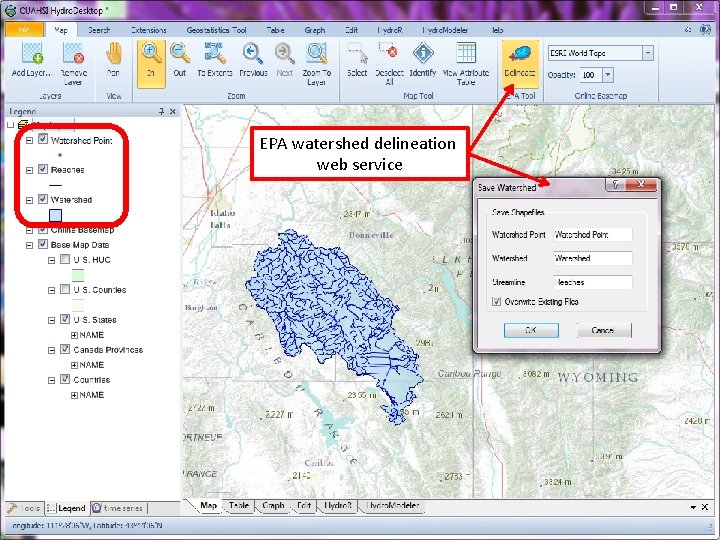Toggle Reaches layer visibility
Viewport: 720px width, 540px height.
pyautogui.click(x=43, y=169)
